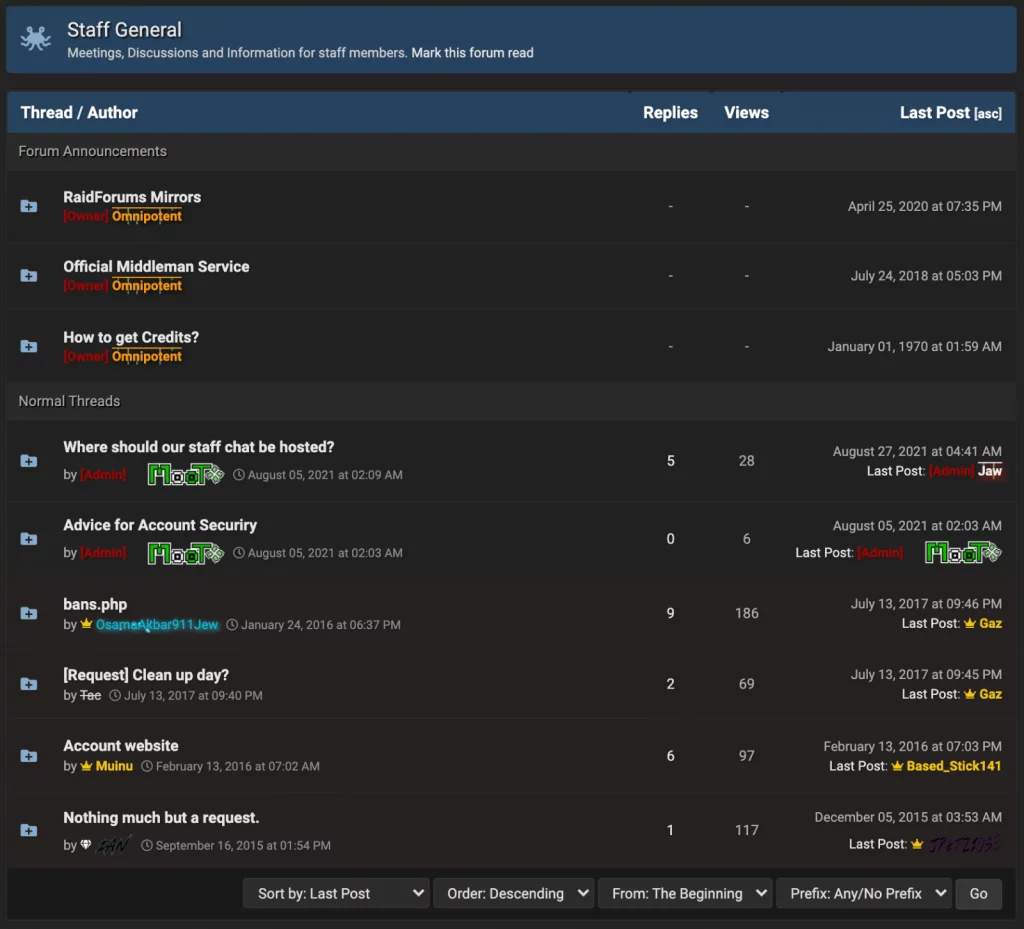
Task: Click the Go button
Action: tap(978, 893)
